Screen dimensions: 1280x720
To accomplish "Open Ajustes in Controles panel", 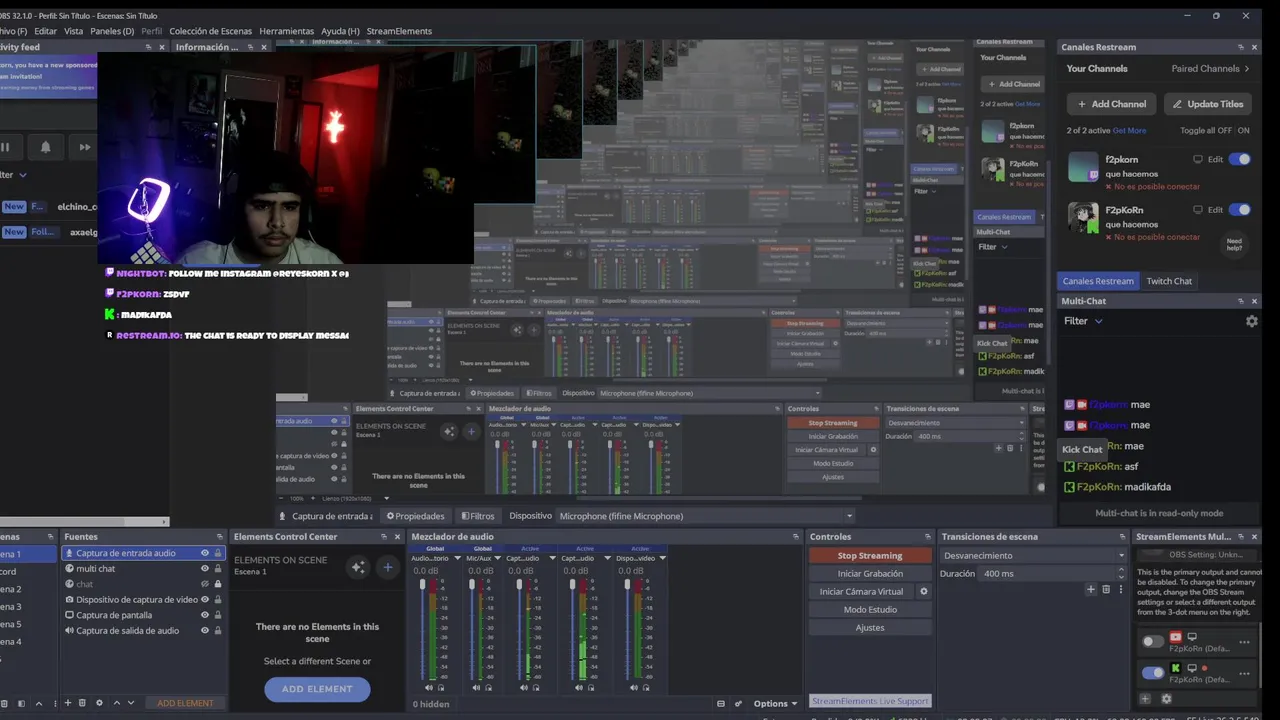I will click(870, 628).
